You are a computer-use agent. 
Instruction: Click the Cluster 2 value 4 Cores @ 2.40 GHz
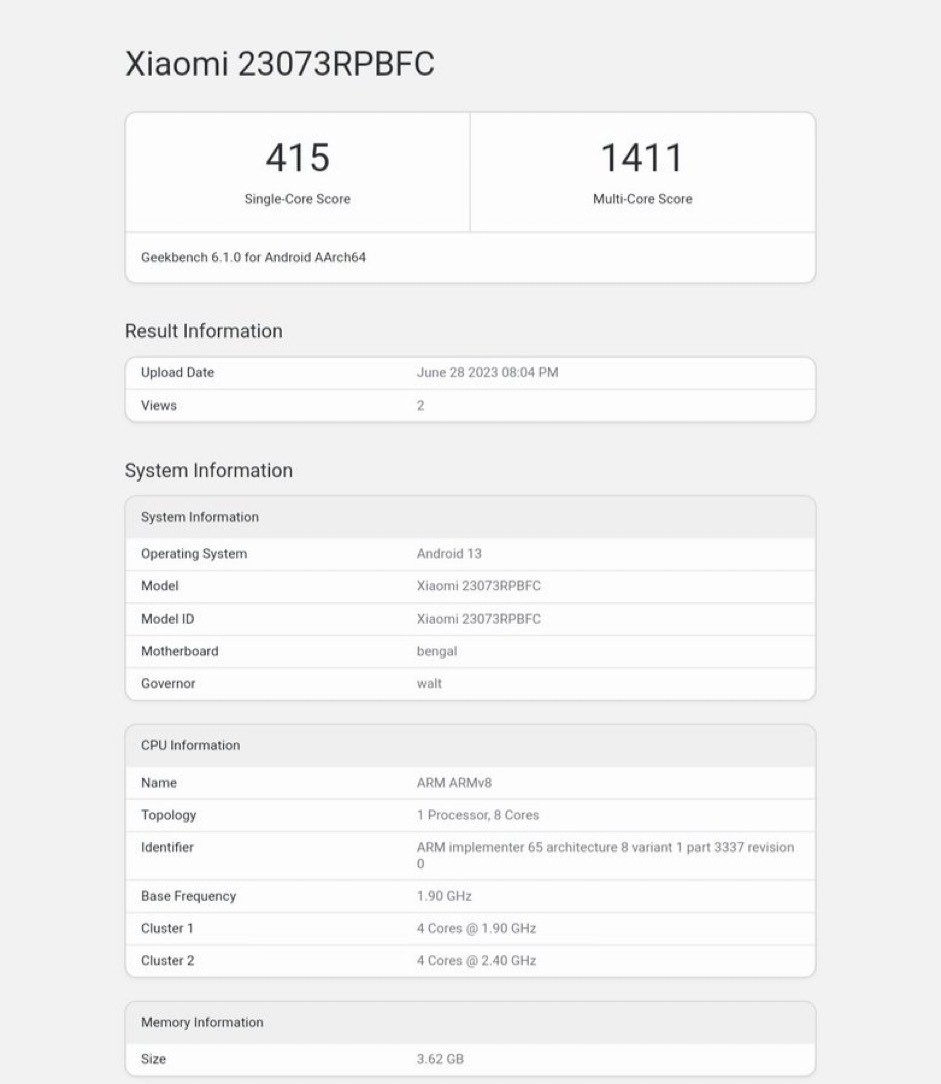(476, 961)
